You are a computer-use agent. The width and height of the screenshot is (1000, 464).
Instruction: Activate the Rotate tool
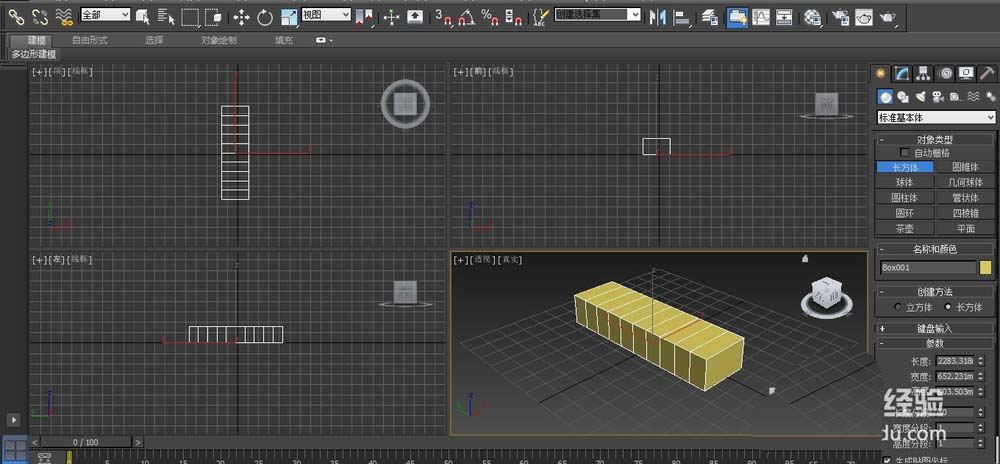pyautogui.click(x=265, y=17)
